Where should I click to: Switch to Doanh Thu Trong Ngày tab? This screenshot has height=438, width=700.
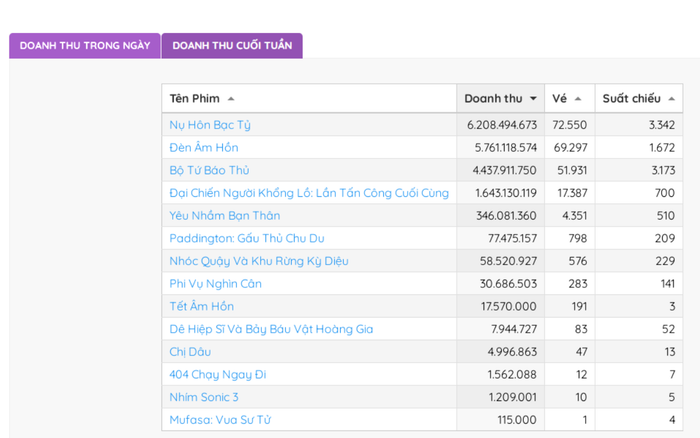[85, 46]
